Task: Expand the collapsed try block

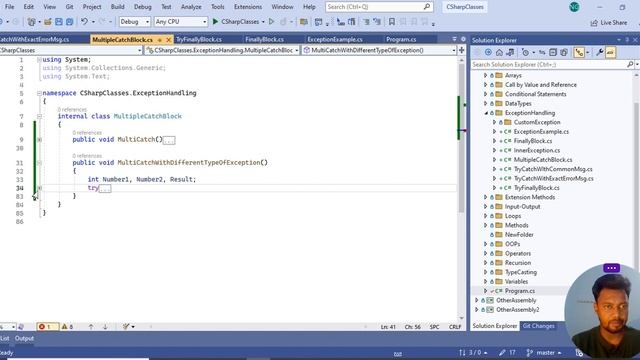Action: point(40,188)
